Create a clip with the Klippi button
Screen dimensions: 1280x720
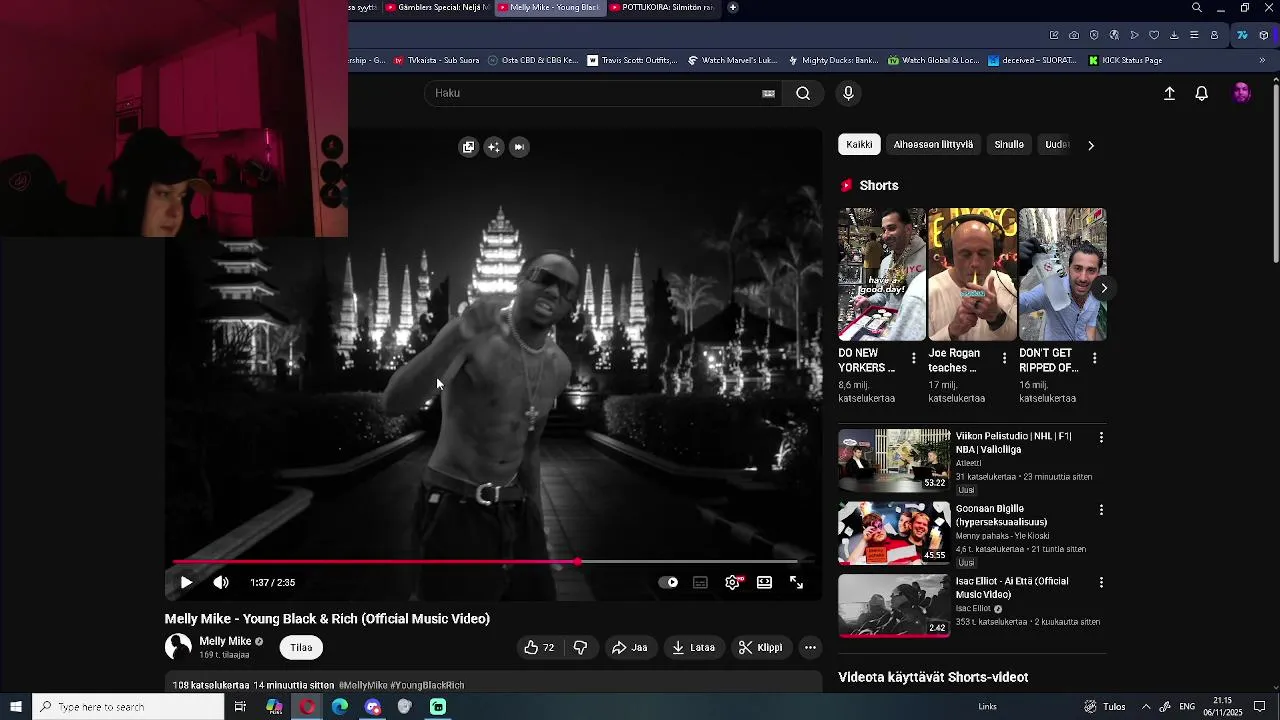(761, 648)
